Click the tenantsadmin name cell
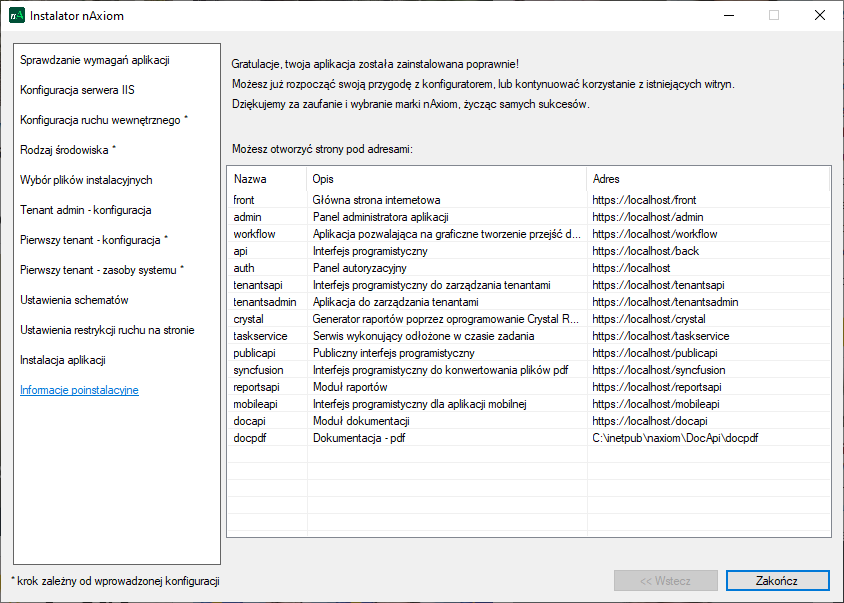This screenshot has width=844, height=603. click(x=265, y=302)
